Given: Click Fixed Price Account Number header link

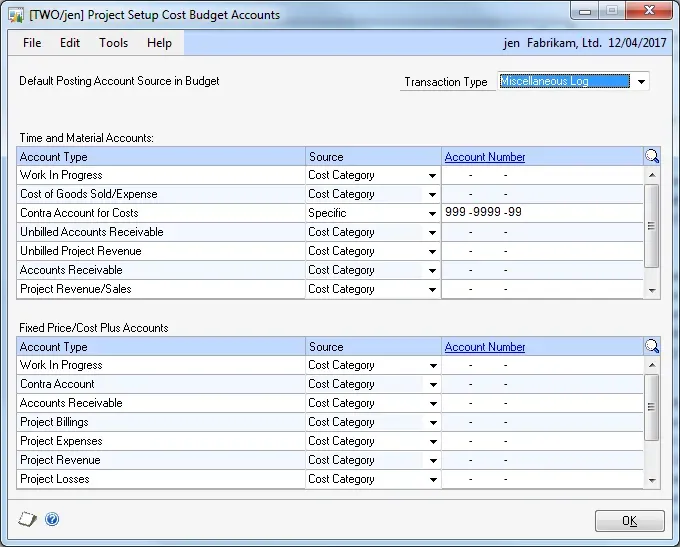Looking at the screenshot, I should [x=485, y=347].
